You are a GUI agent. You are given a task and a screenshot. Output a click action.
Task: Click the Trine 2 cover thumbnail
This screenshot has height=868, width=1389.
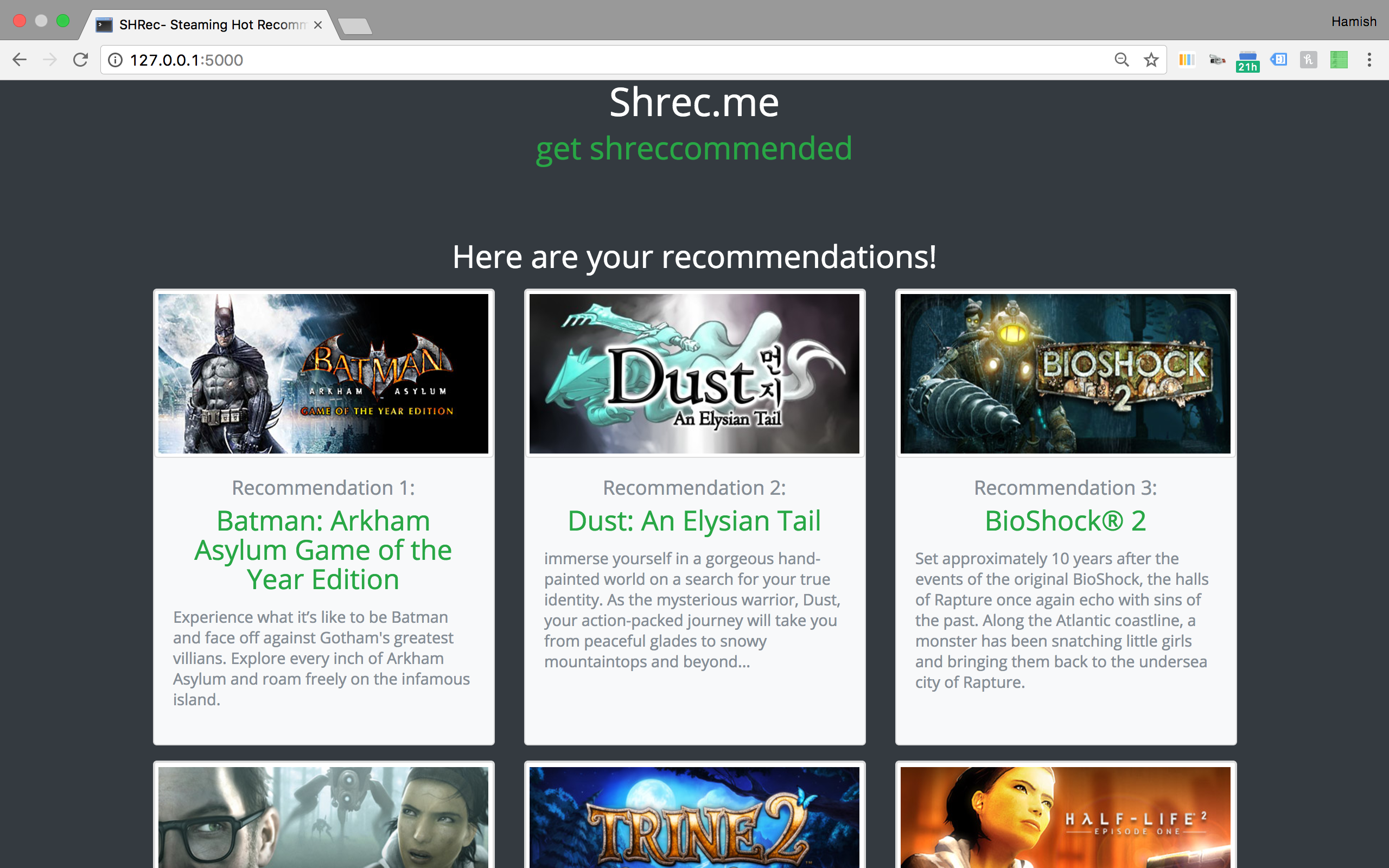694,818
